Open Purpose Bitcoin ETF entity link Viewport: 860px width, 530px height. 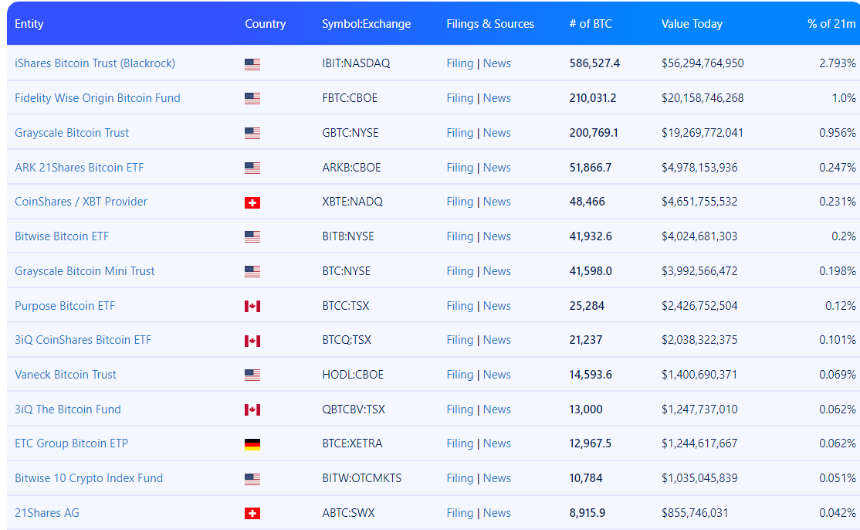pos(65,306)
